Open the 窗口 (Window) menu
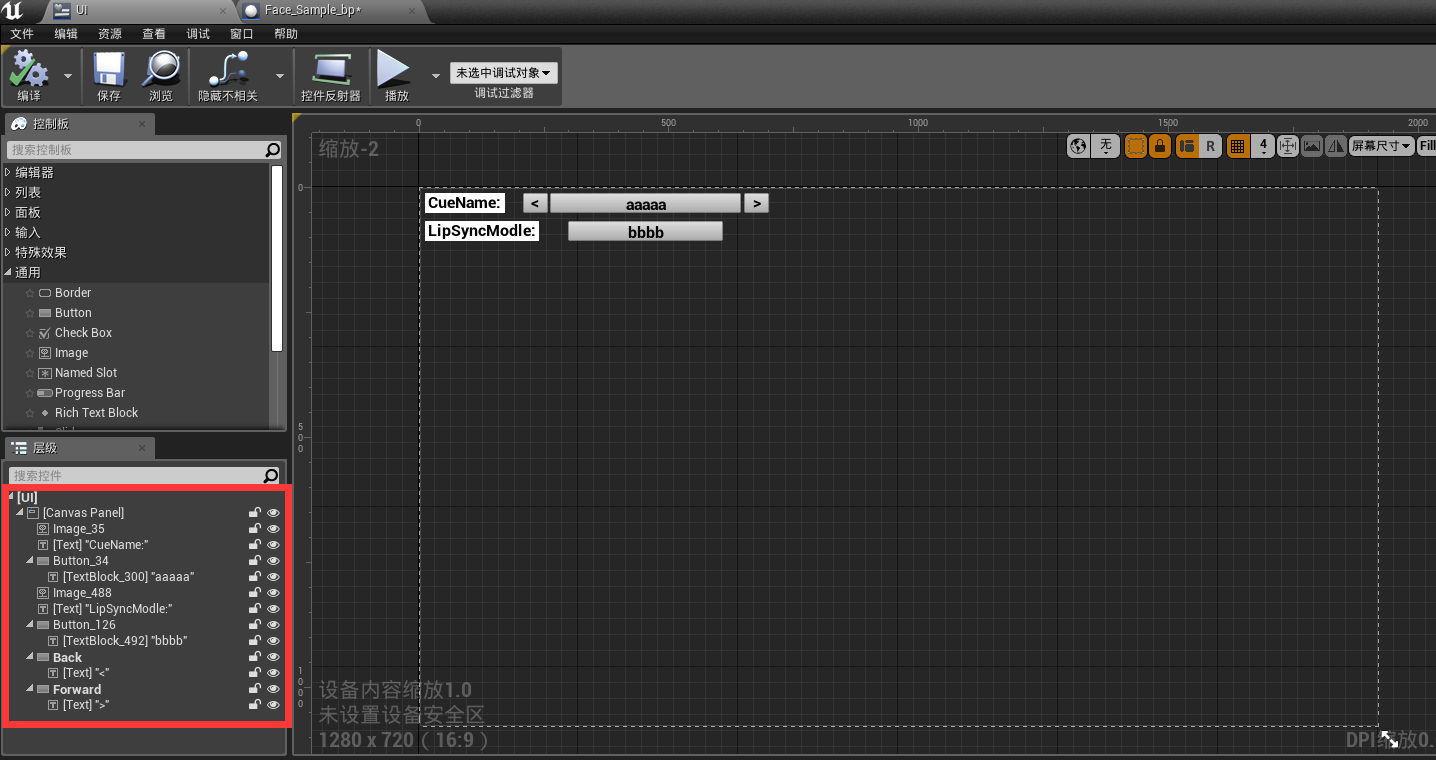 click(x=242, y=34)
